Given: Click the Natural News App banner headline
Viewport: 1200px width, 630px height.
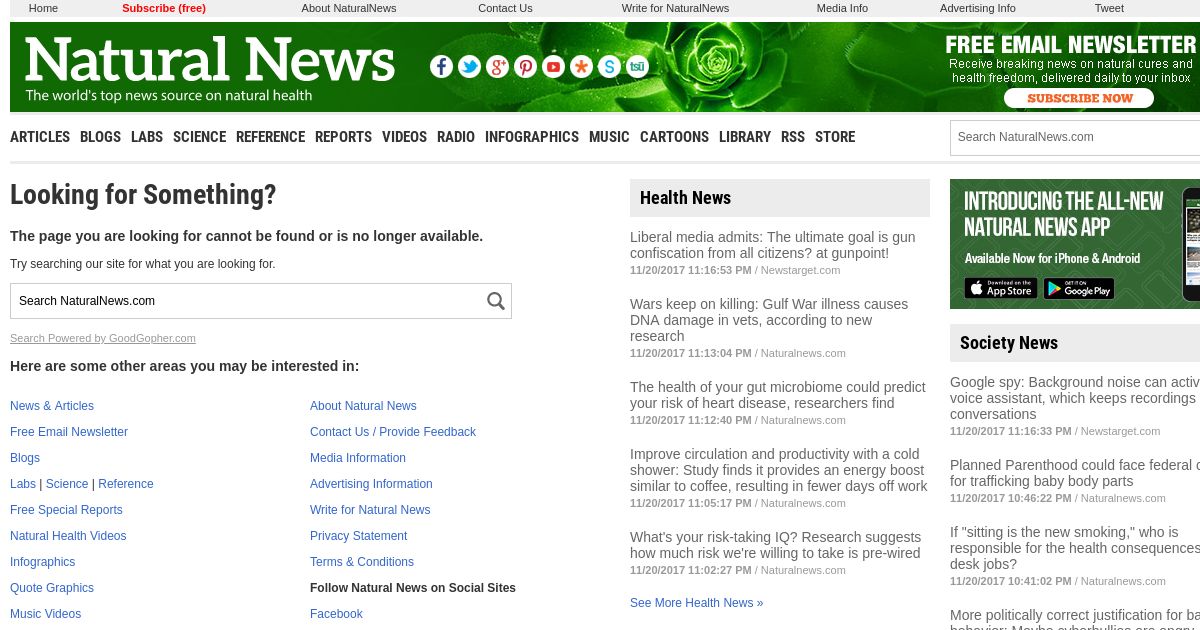Looking at the screenshot, I should click(x=1064, y=214).
